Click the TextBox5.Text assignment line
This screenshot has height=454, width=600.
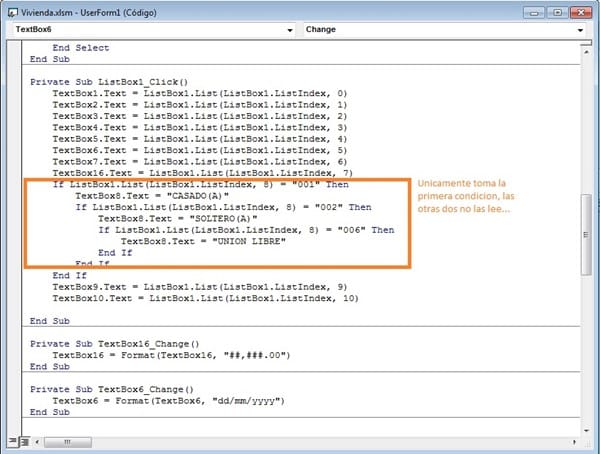point(199,139)
